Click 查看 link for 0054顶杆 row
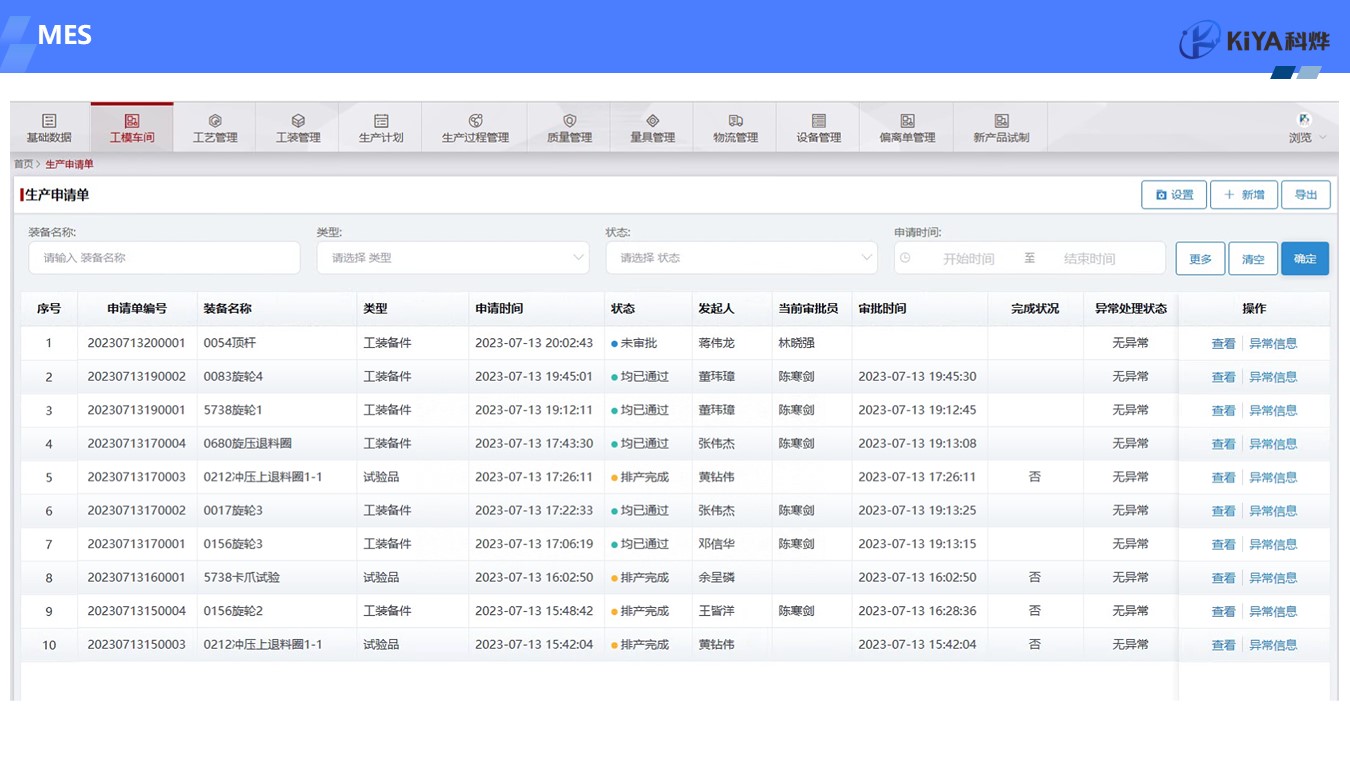The image size is (1350, 759). click(1223, 344)
